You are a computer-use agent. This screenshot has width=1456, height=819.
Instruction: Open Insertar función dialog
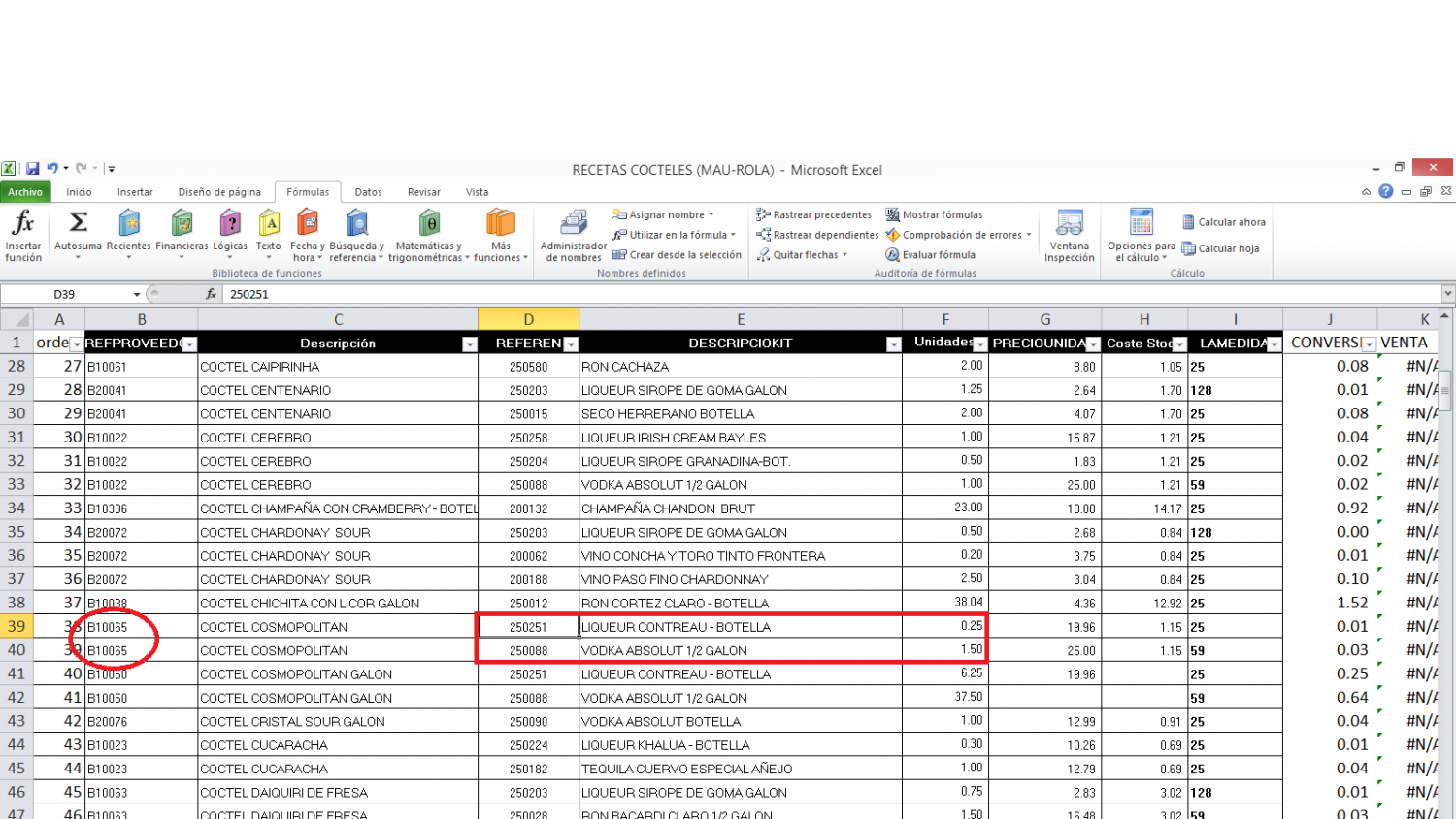coord(23,235)
